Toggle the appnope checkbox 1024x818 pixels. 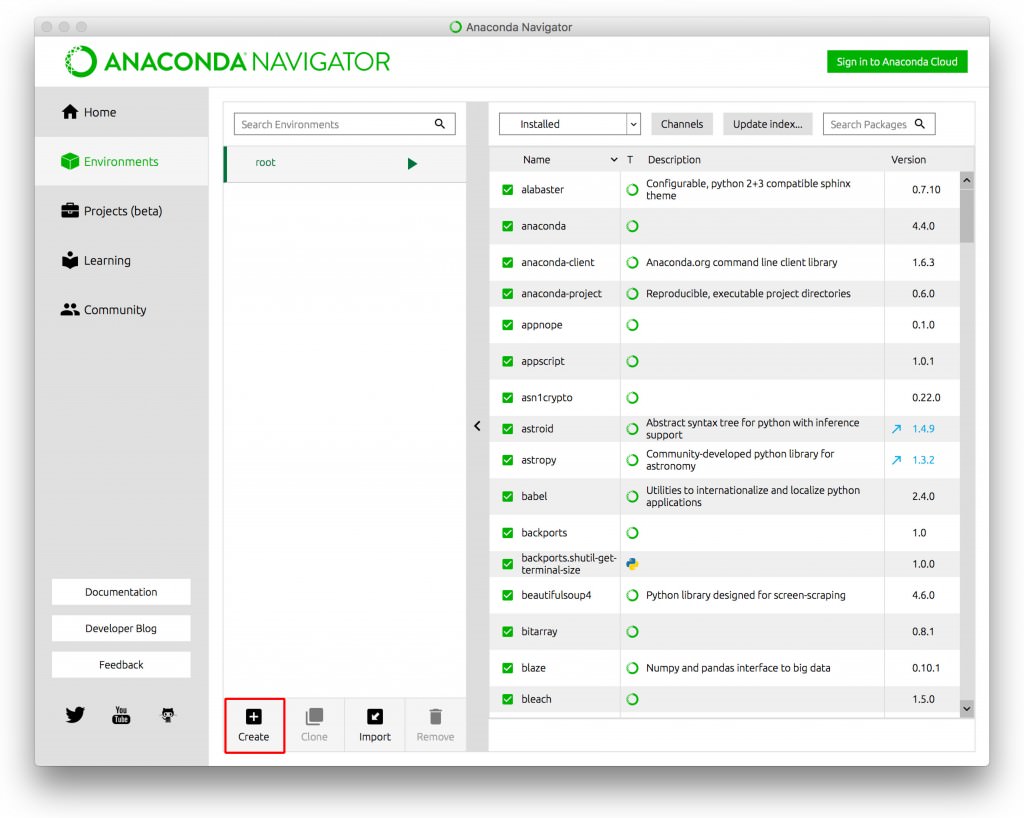click(507, 325)
